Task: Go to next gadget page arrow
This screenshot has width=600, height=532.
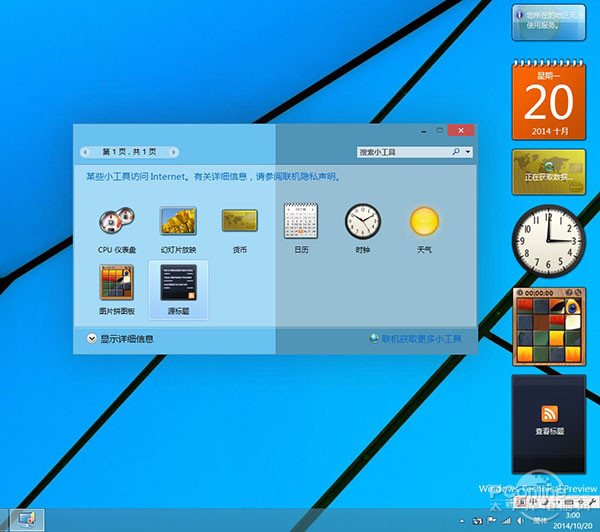Action: (174, 152)
